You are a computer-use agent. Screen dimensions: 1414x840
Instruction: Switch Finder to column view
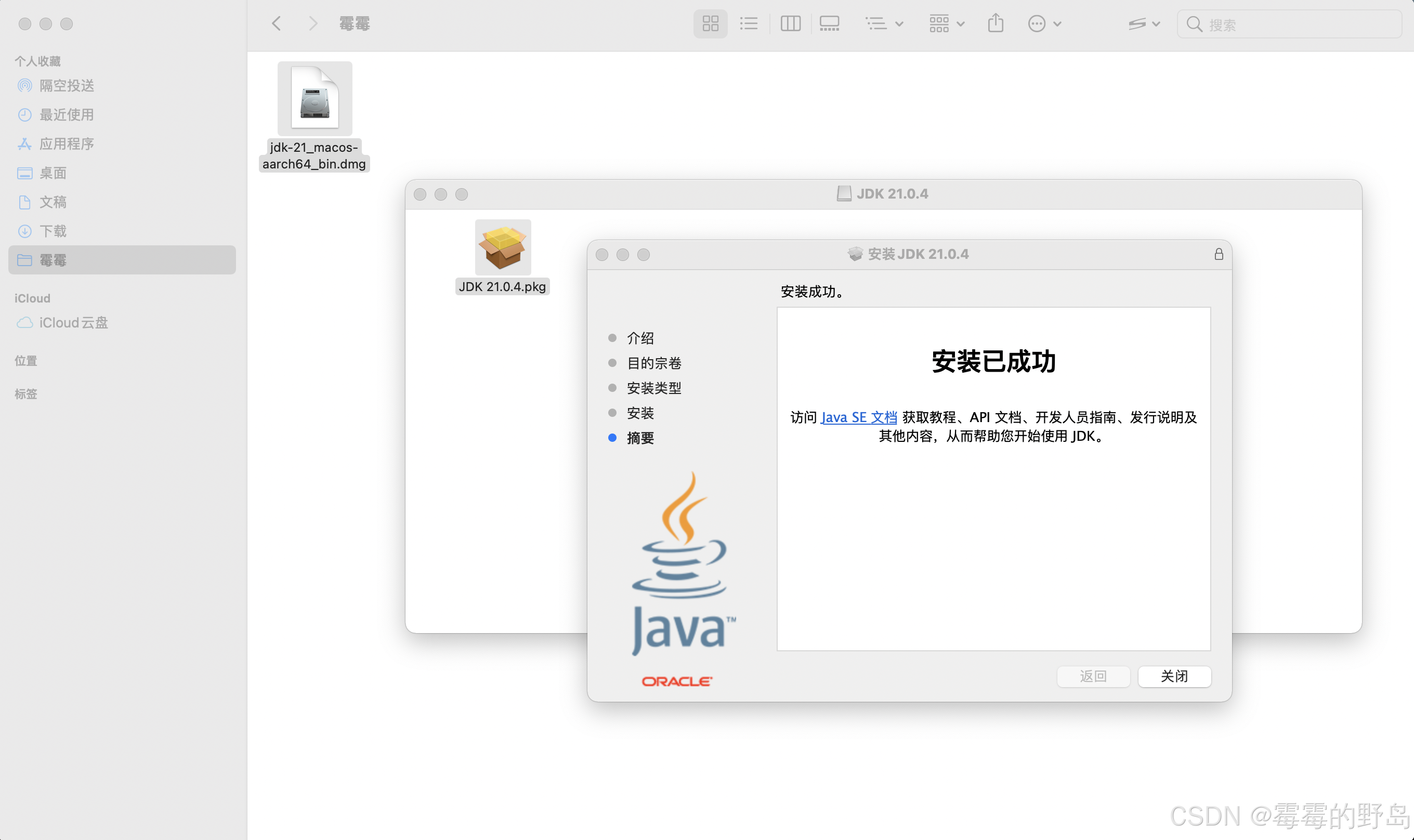tap(790, 24)
